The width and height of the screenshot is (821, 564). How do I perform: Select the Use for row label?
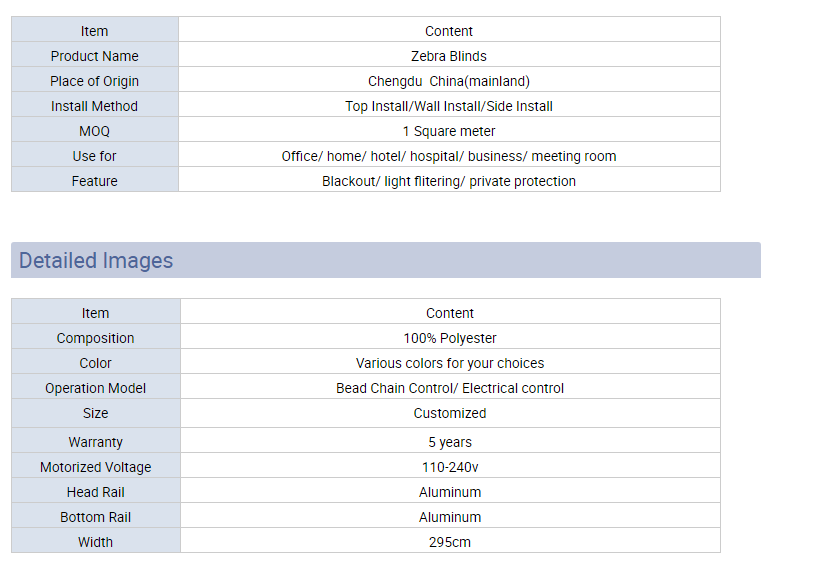pyautogui.click(x=95, y=156)
